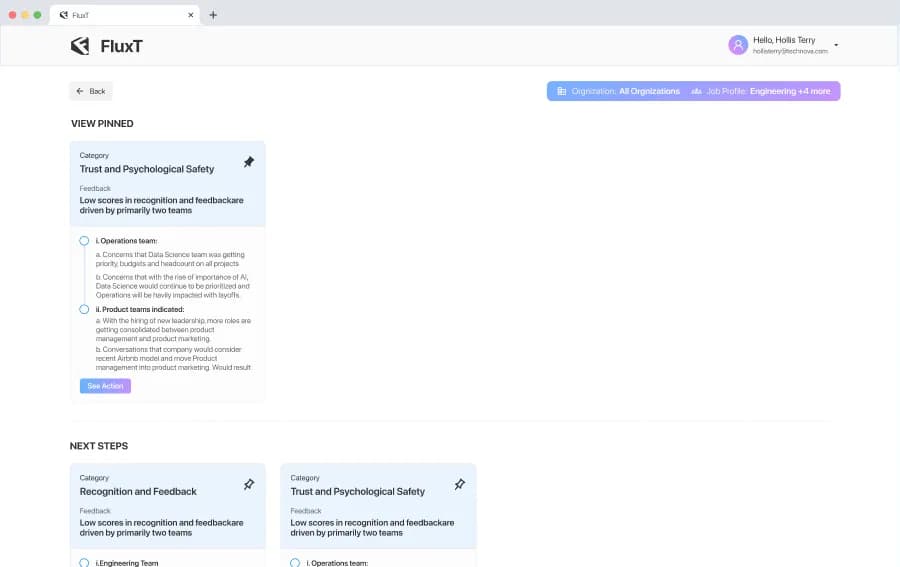Select the Engineering Team circle marker

coord(84,563)
